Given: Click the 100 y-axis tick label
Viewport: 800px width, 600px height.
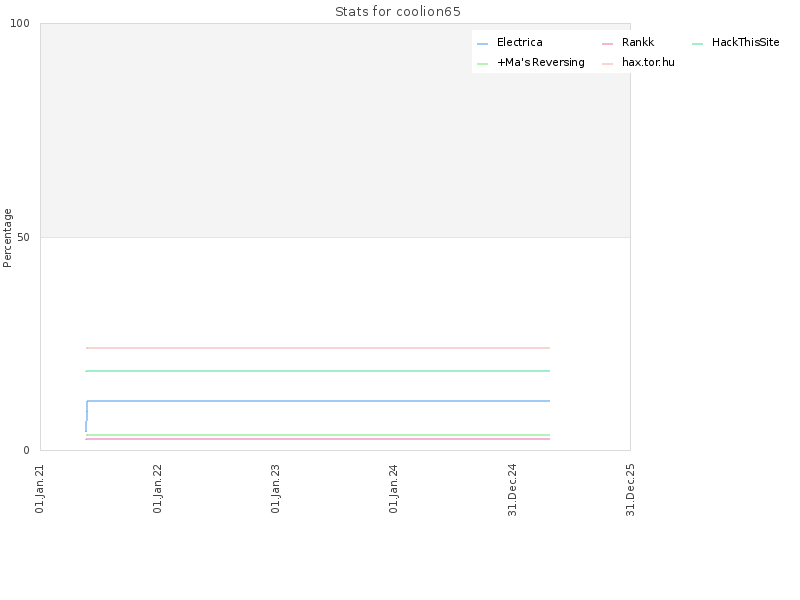Looking at the screenshot, I should [x=20, y=23].
